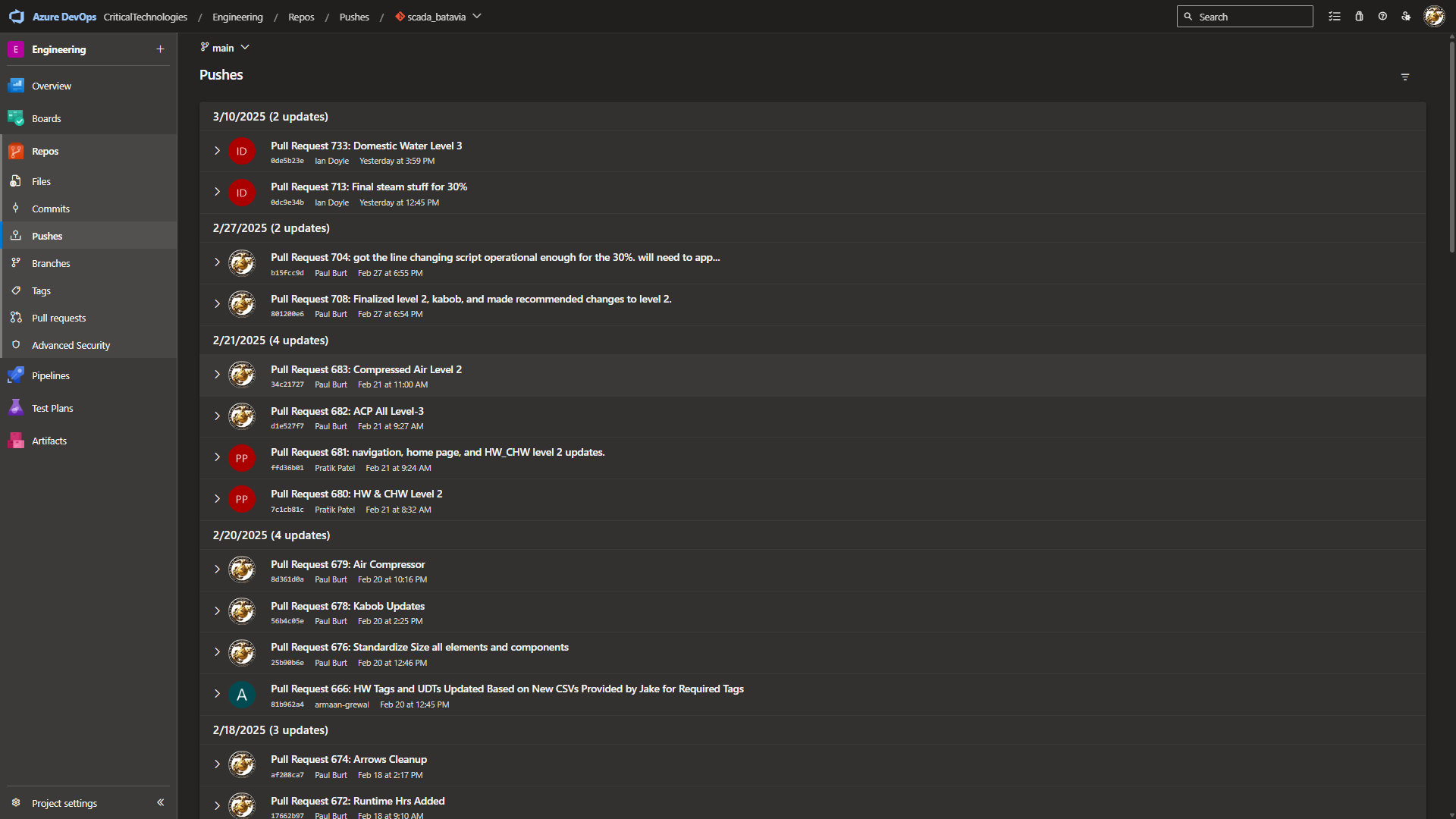Expand Pull Request 666 HW Tags entry
1456x819 pixels.
click(217, 694)
